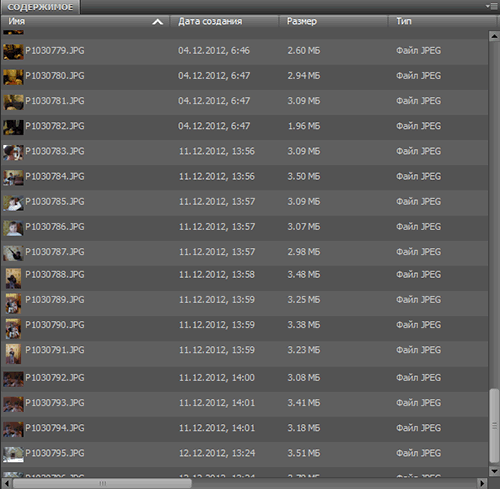Select thumbnail of P1030783.JPG
The width and height of the screenshot is (500, 489).
click(x=13, y=152)
